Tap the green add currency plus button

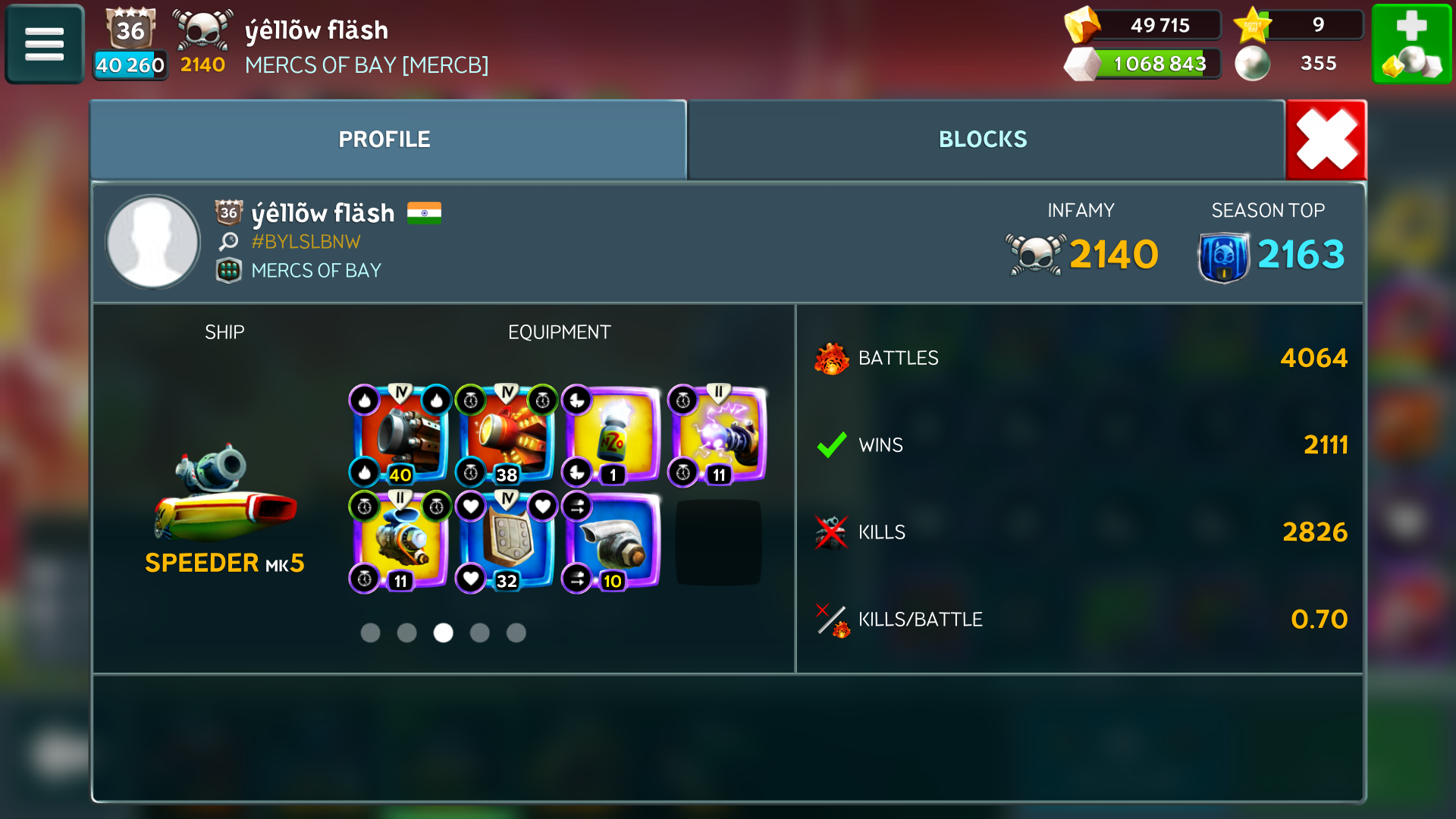(1411, 43)
